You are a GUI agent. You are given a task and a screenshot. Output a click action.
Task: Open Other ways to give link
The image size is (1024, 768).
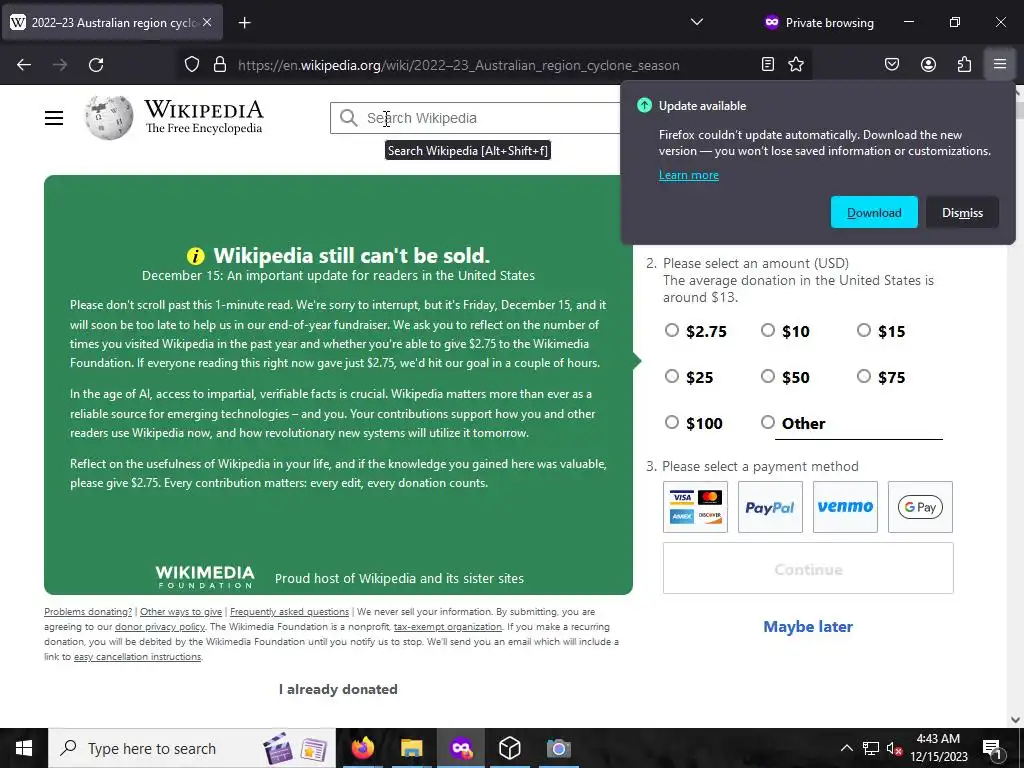181,612
